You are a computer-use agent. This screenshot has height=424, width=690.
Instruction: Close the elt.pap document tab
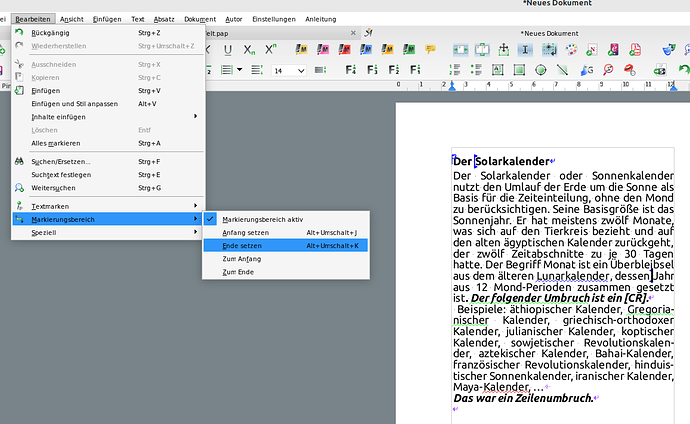click(353, 33)
